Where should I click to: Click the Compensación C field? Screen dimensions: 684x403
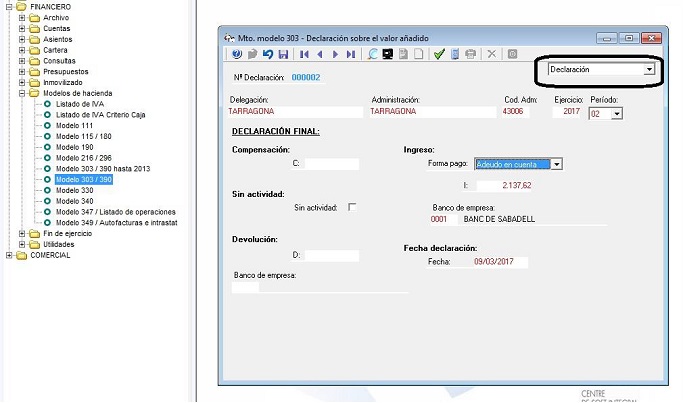tap(332, 164)
